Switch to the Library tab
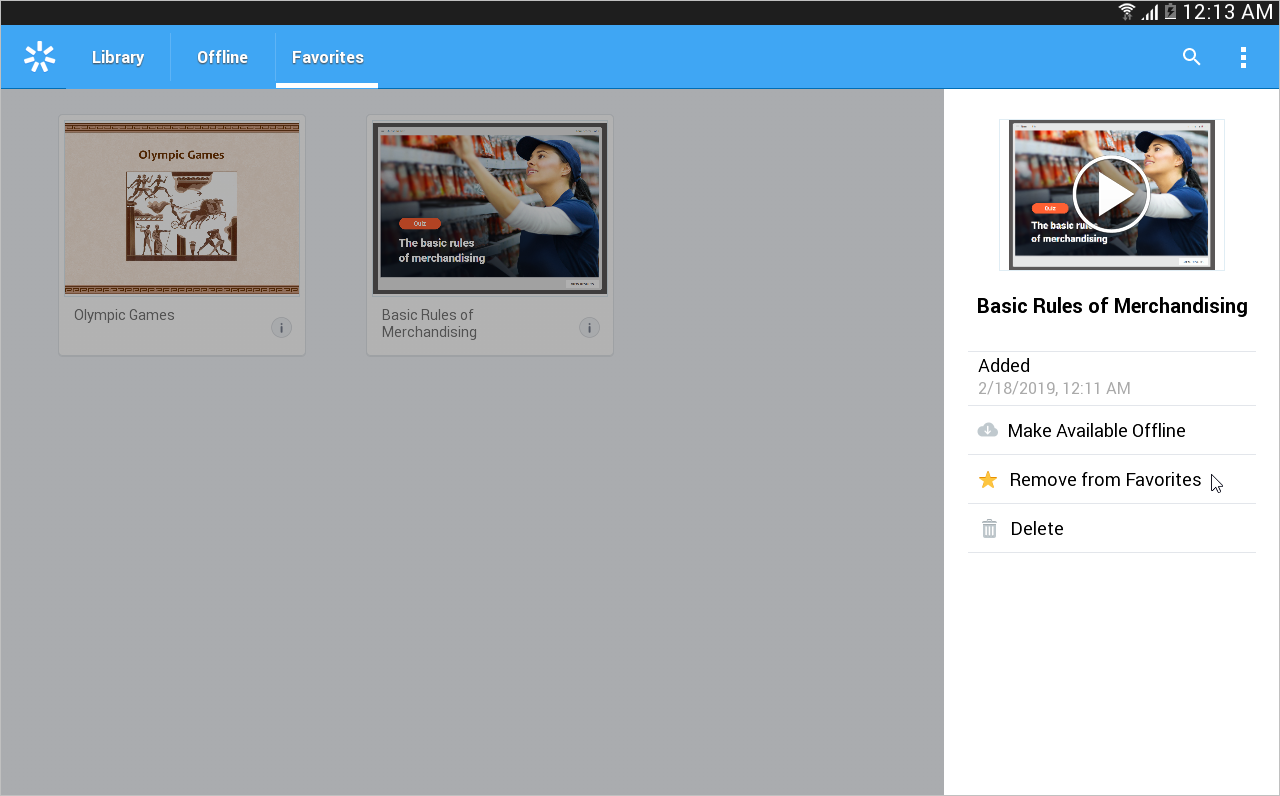 [x=118, y=57]
